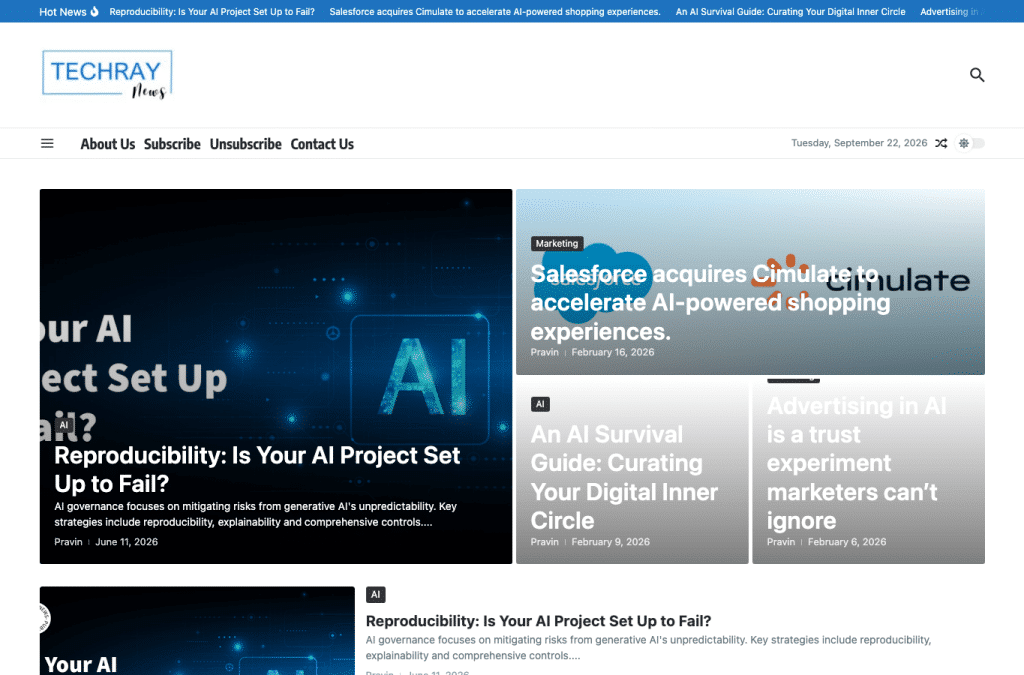Click the shuffle random post icon

pos(941,143)
